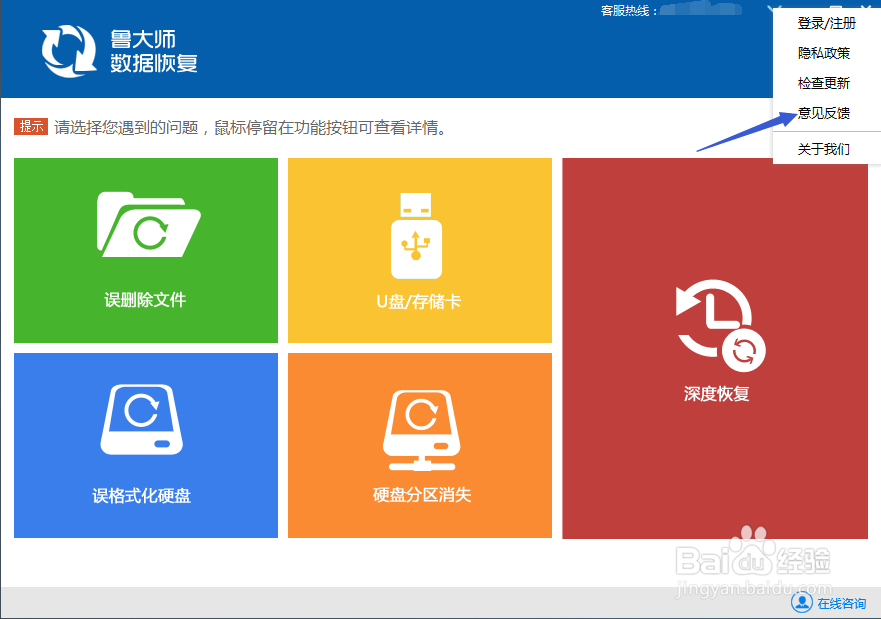The image size is (881, 619).
Task: Choose 意见反馈 menu entry
Action: (826, 113)
